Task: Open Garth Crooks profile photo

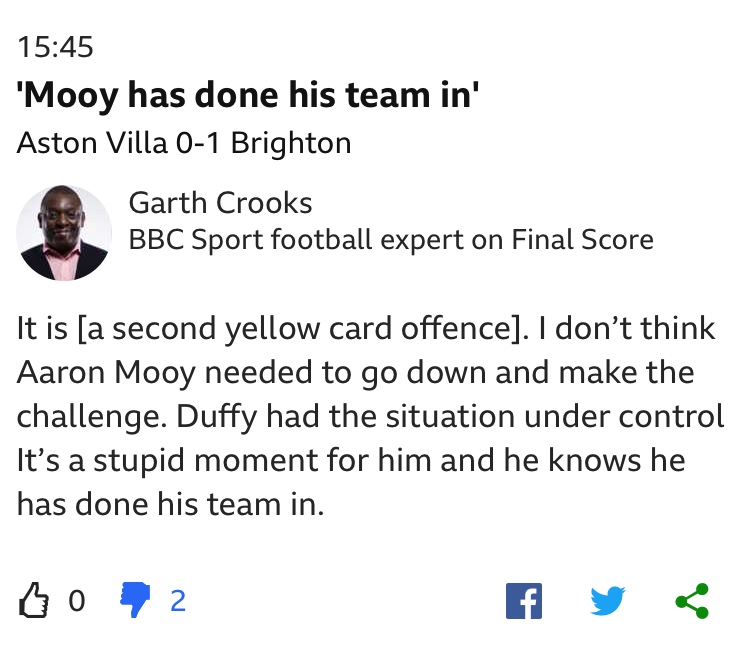Action: point(64,232)
